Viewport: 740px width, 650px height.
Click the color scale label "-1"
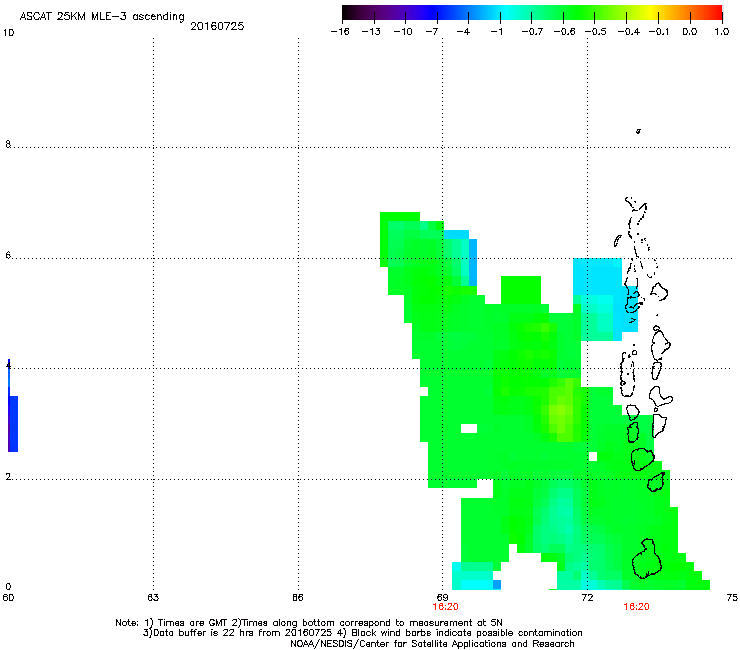click(x=496, y=32)
